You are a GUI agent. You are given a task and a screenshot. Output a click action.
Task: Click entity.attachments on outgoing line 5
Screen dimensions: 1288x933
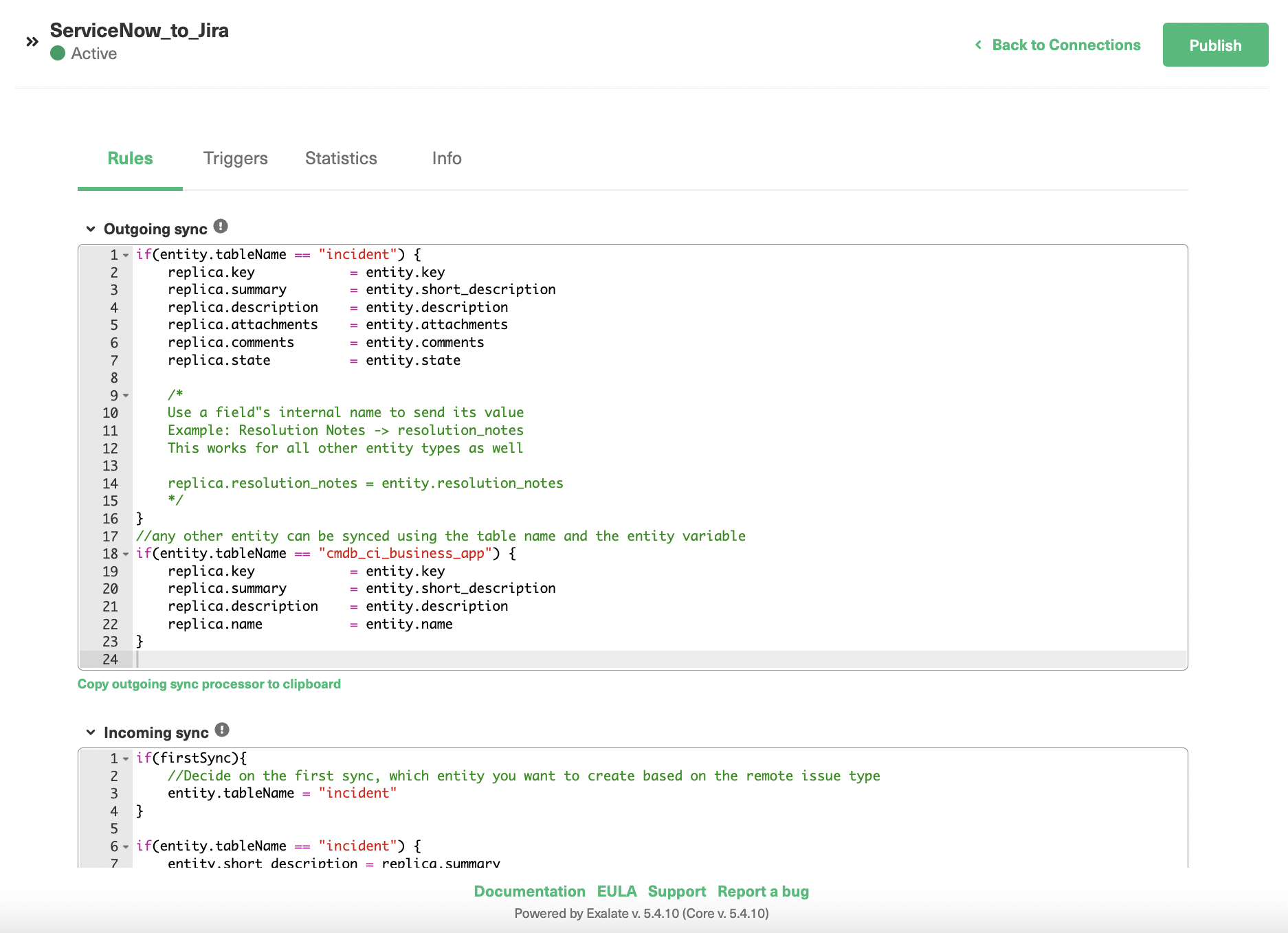tap(436, 325)
